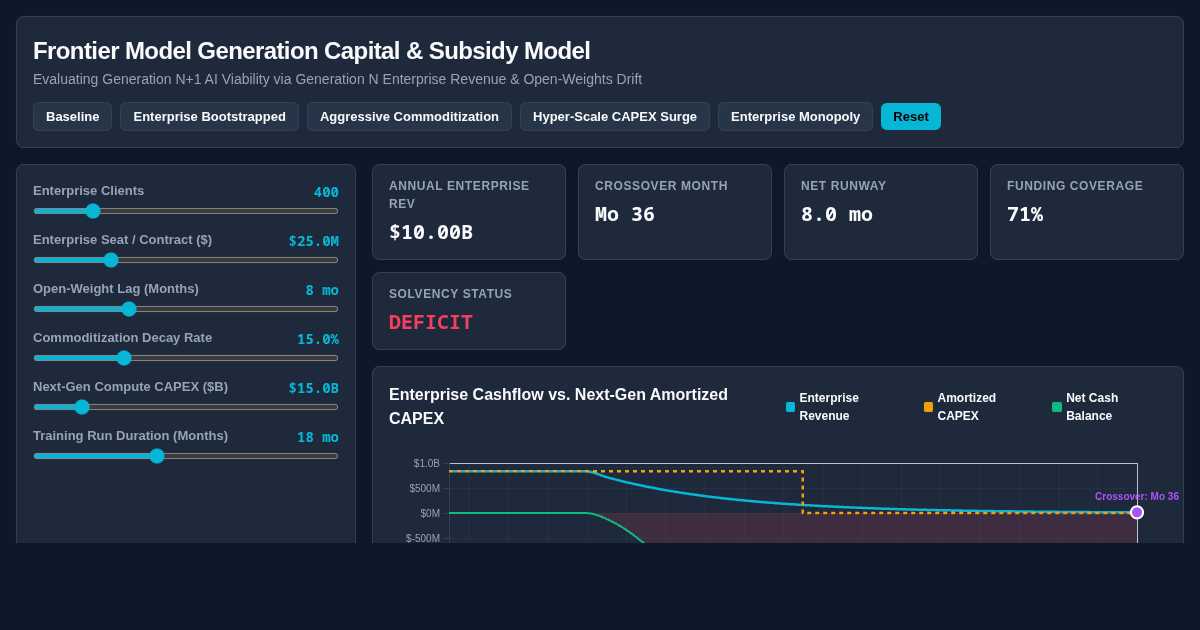
Task: Click the Net Cash Balance green swatch
Action: 1057,407
